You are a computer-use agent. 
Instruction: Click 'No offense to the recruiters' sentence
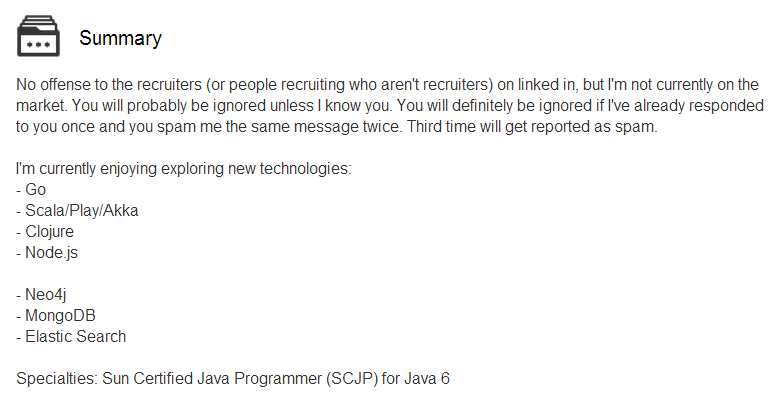click(109, 85)
